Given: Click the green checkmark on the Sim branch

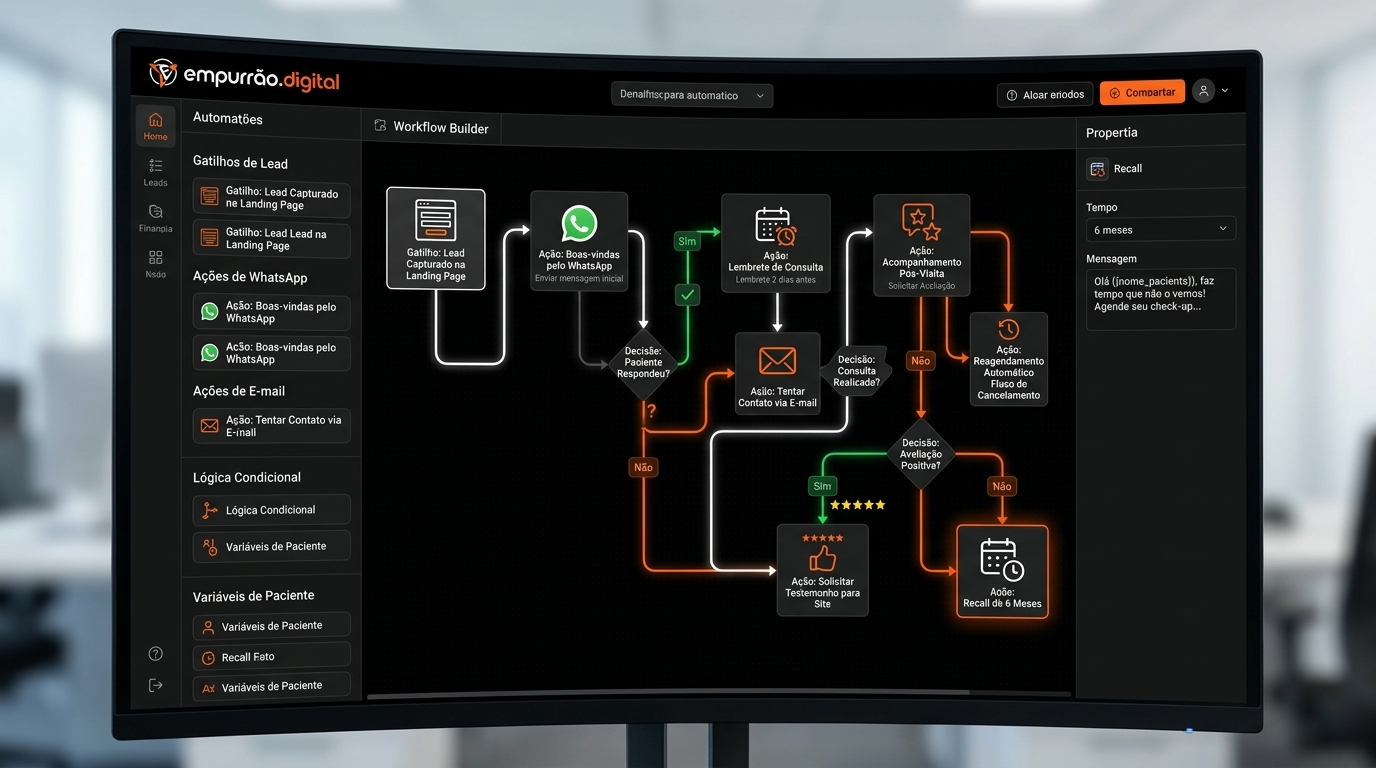Looking at the screenshot, I should coord(687,295).
